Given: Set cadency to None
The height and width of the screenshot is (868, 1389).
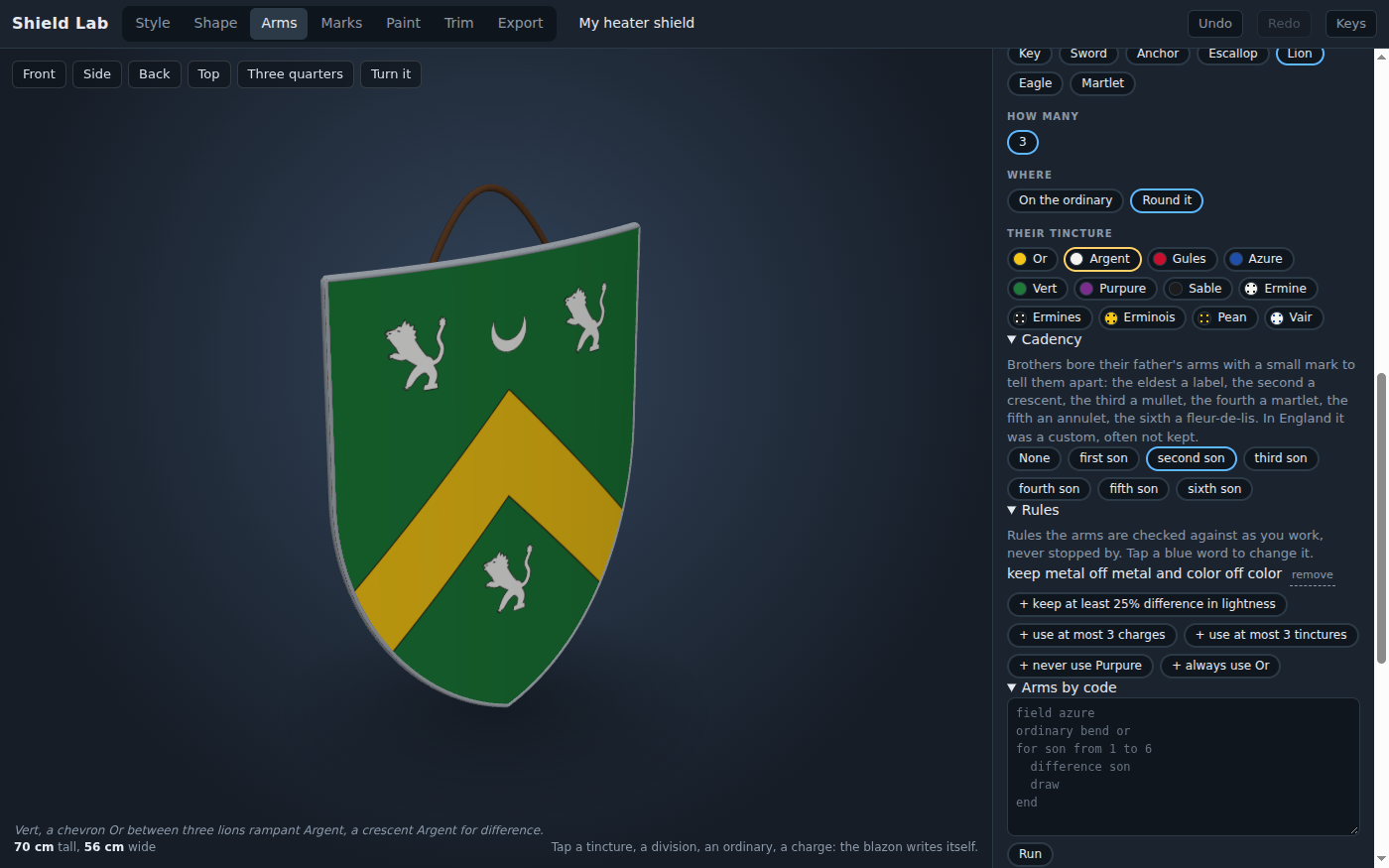Looking at the screenshot, I should pyautogui.click(x=1034, y=458).
